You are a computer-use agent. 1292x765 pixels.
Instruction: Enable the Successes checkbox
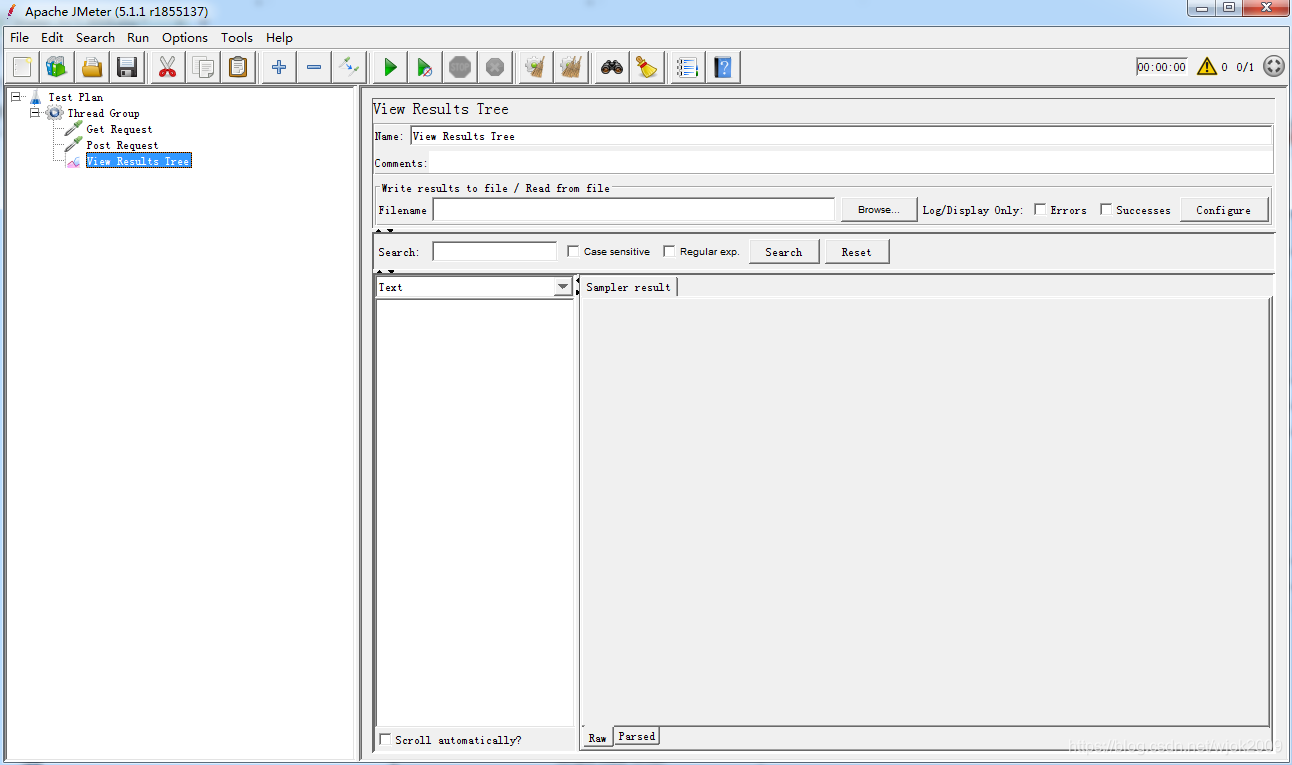[1106, 209]
